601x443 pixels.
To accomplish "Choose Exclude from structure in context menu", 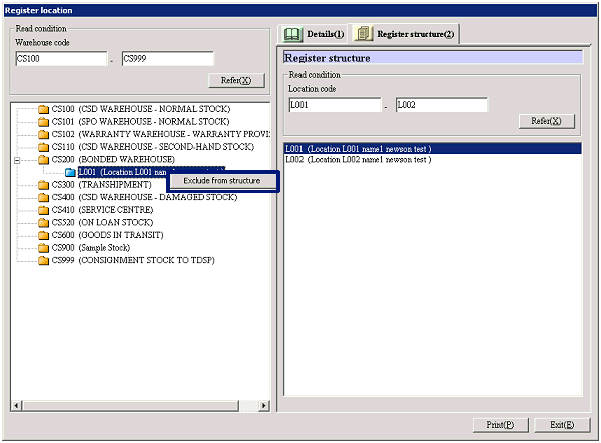I will pos(222,181).
